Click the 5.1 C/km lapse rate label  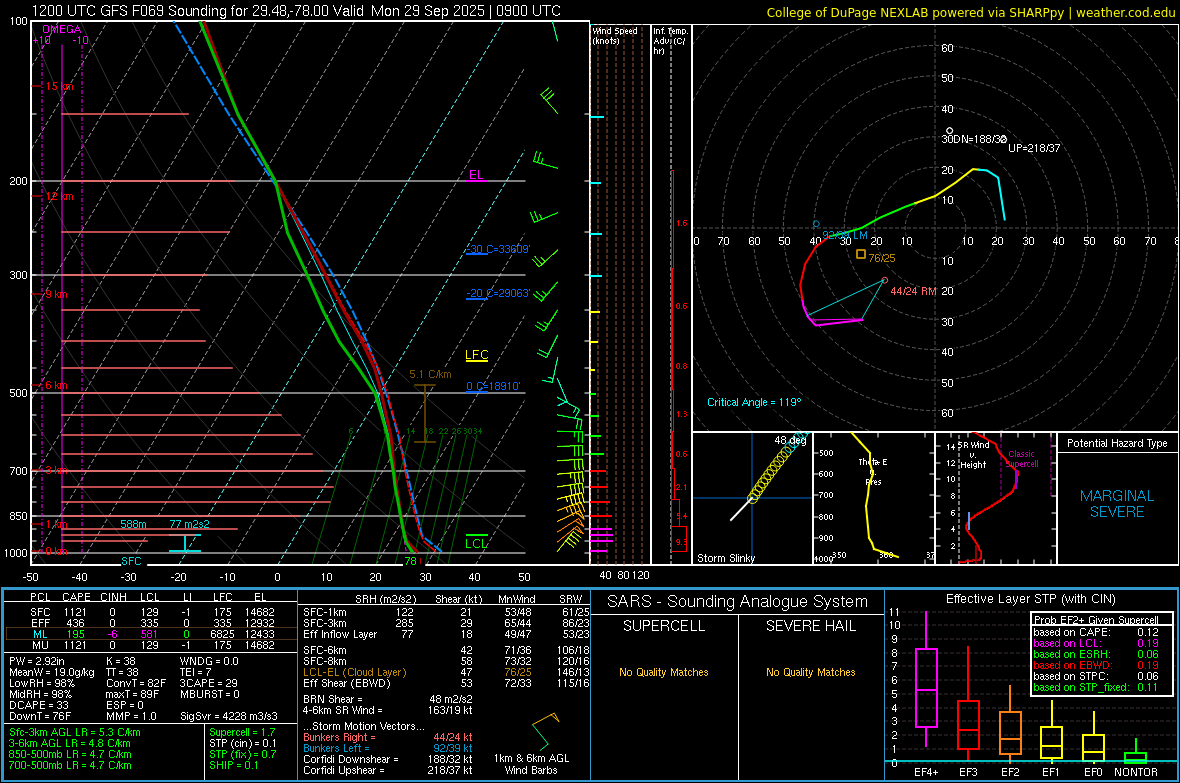point(430,374)
